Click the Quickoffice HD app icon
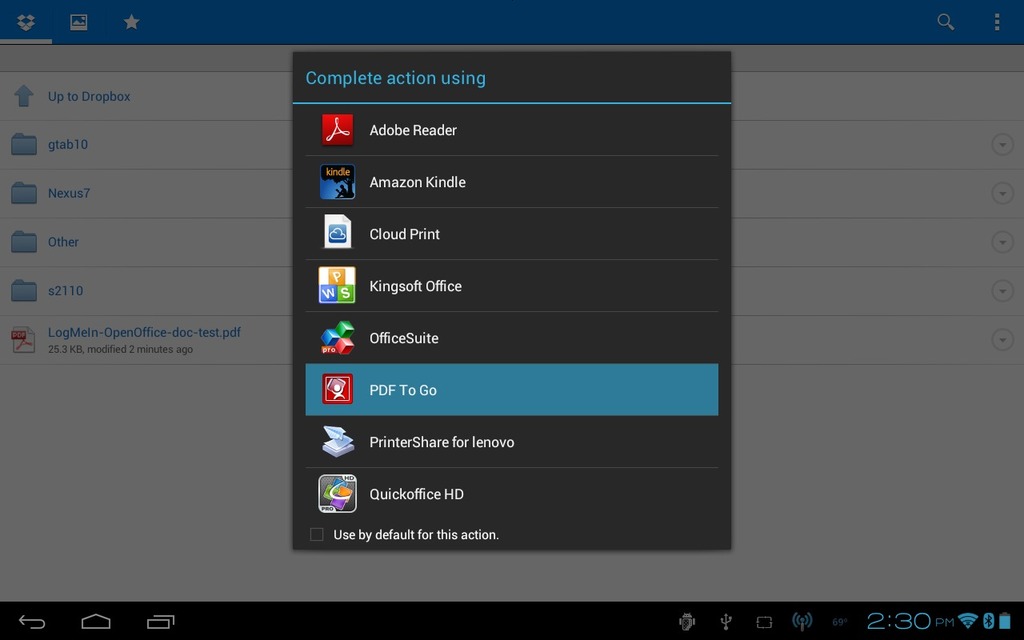Image resolution: width=1024 pixels, height=640 pixels. click(337, 494)
